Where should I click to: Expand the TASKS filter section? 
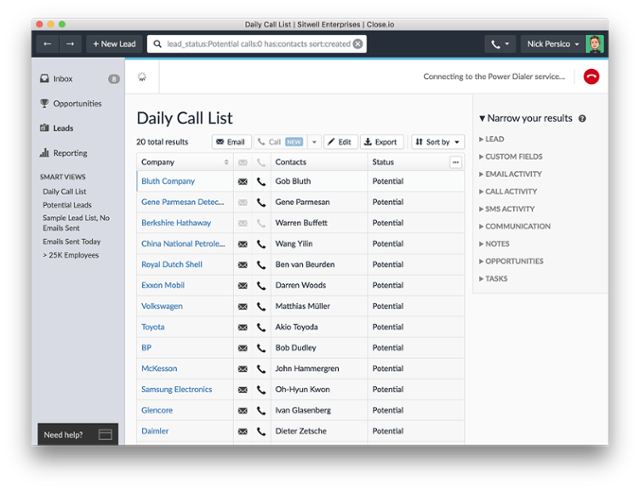click(x=493, y=279)
